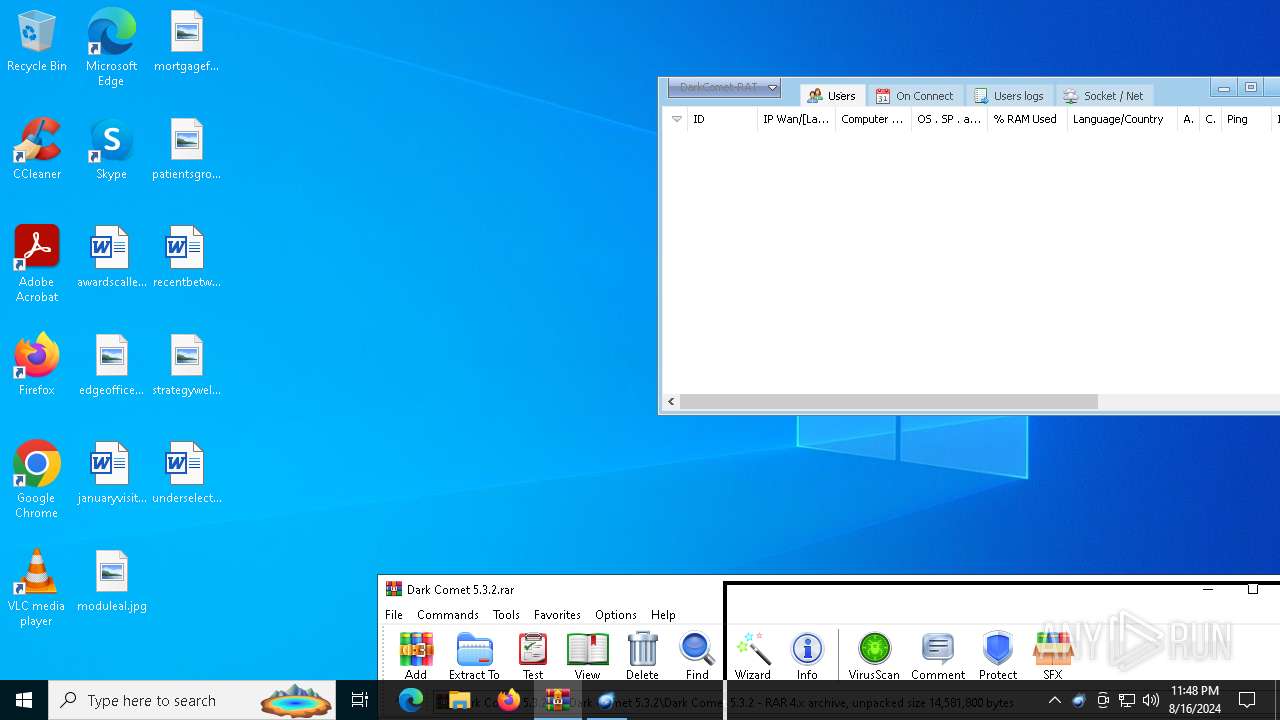Select the awardscalle... Word document

111,258
